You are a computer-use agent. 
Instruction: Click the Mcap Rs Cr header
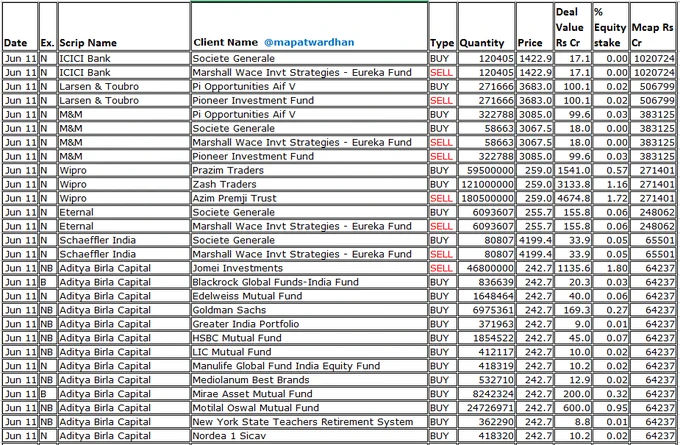click(x=653, y=27)
